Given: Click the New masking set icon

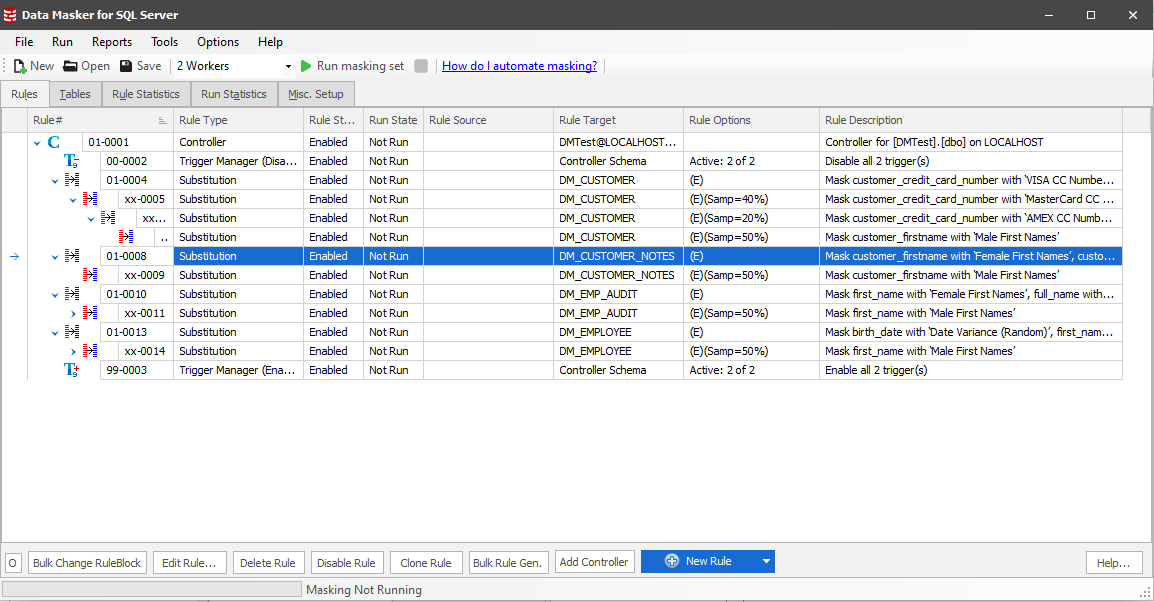Looking at the screenshot, I should pyautogui.click(x=20, y=66).
